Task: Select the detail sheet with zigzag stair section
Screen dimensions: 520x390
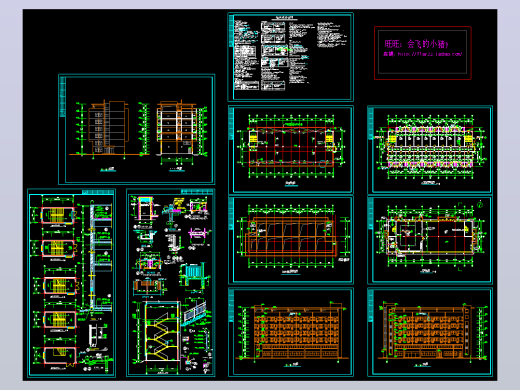Action: tap(171, 283)
